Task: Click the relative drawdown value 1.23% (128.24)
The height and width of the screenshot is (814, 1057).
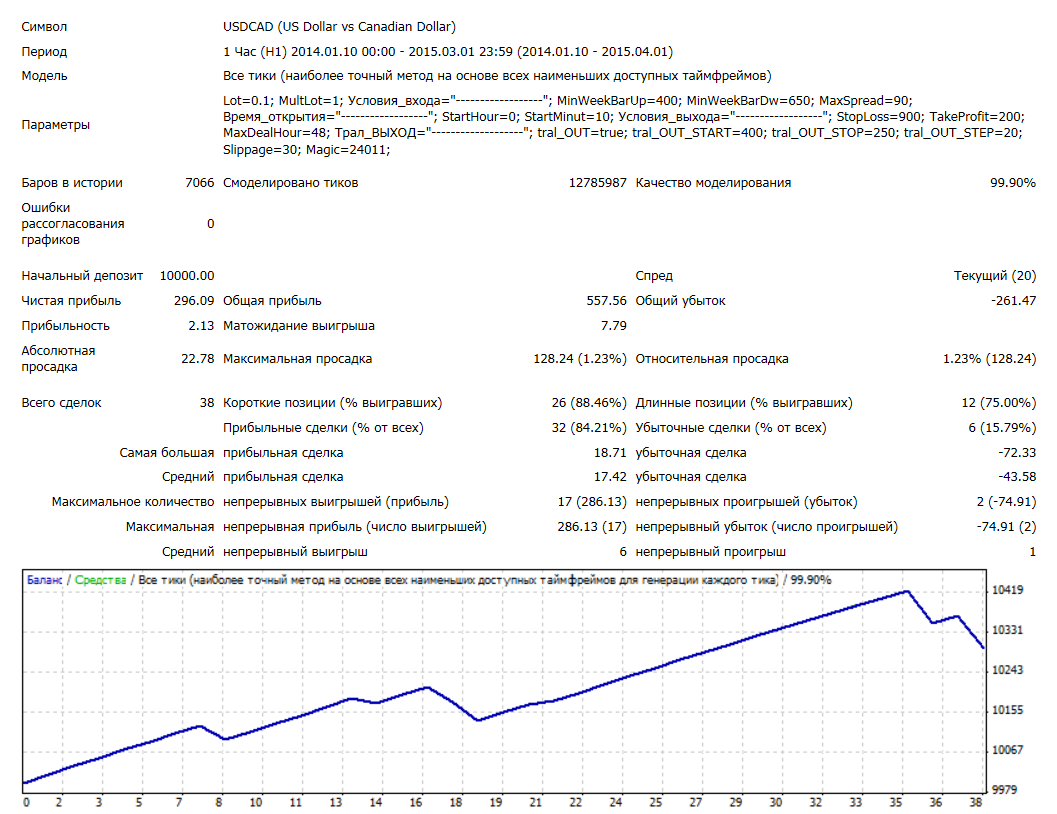Action: click(x=989, y=358)
